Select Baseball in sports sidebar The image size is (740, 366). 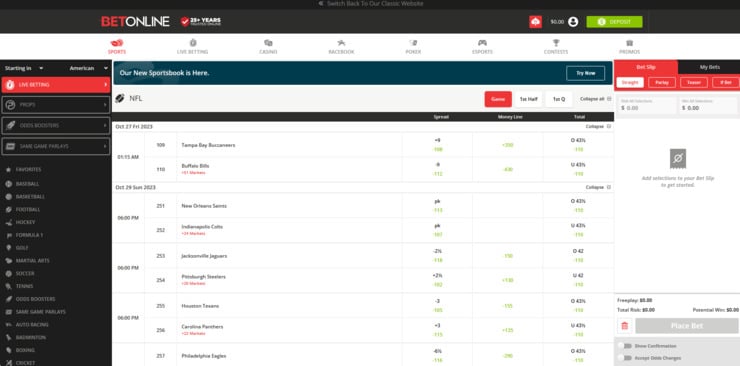[27, 183]
